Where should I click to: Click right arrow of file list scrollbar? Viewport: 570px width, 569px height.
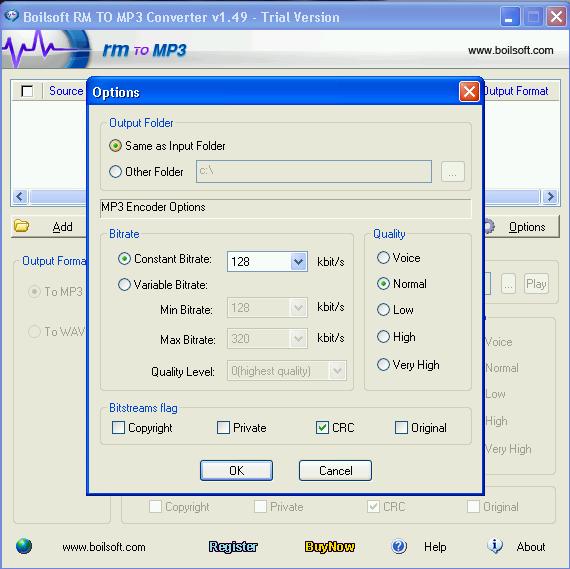pyautogui.click(x=550, y=197)
